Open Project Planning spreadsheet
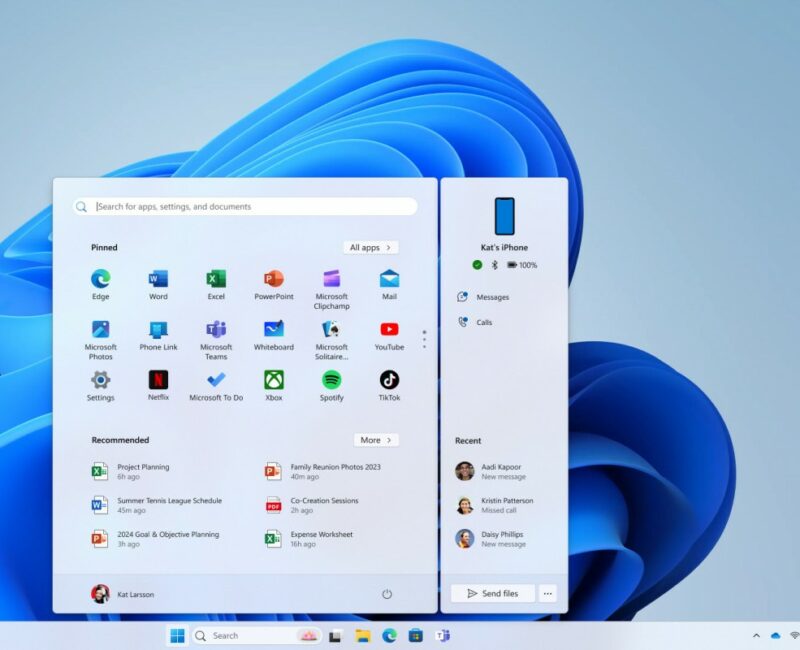Image resolution: width=800 pixels, height=650 pixels. point(131,471)
